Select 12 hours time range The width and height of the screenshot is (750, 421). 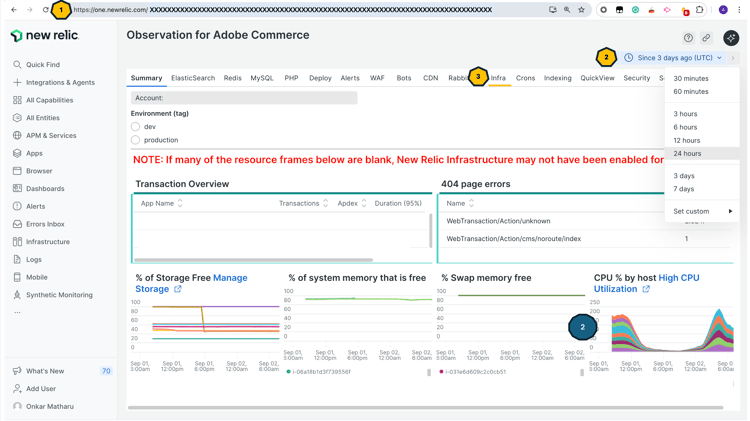click(686, 140)
